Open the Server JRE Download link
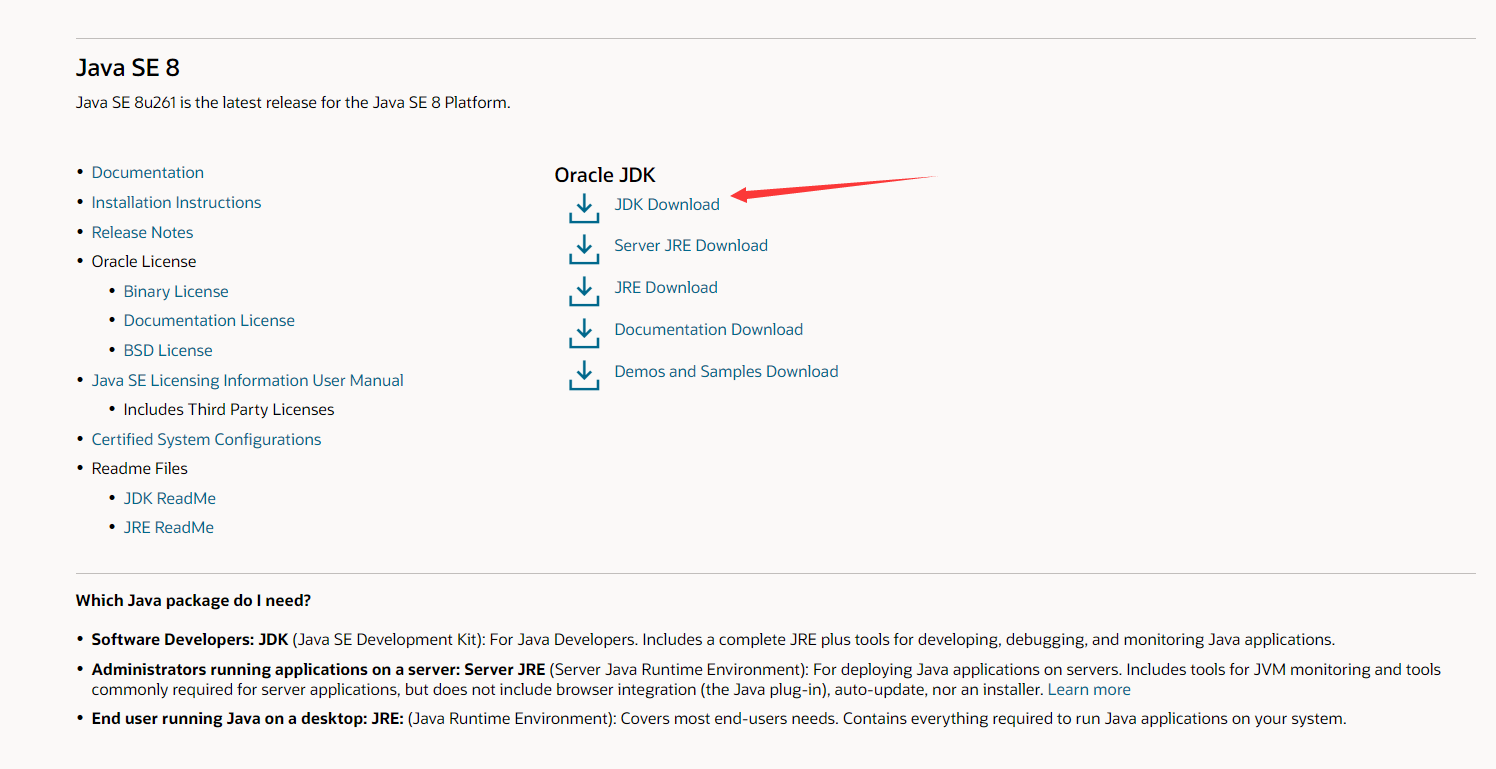 pos(691,245)
